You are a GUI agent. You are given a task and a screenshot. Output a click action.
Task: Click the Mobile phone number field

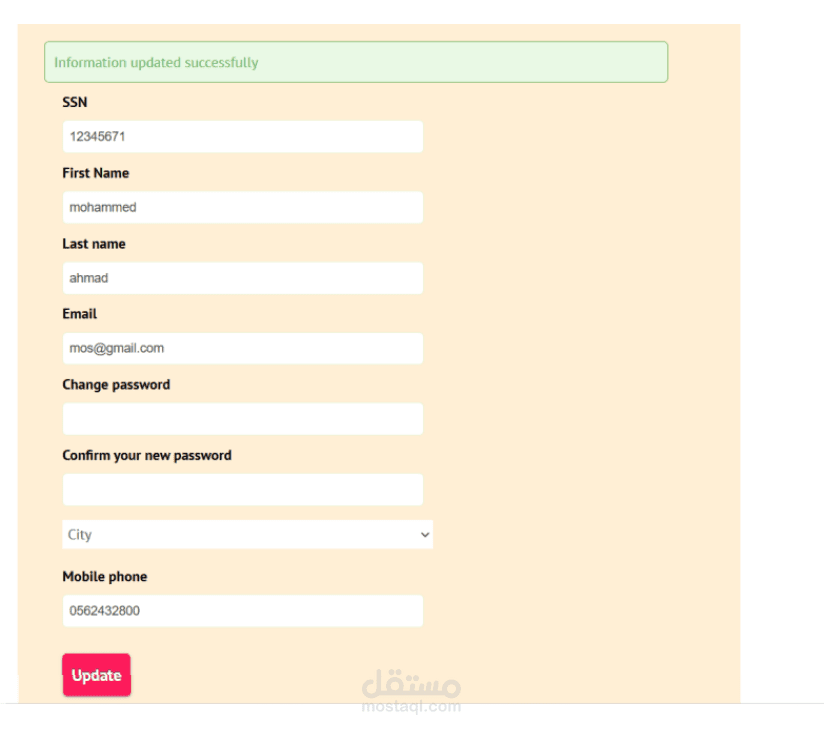242,611
